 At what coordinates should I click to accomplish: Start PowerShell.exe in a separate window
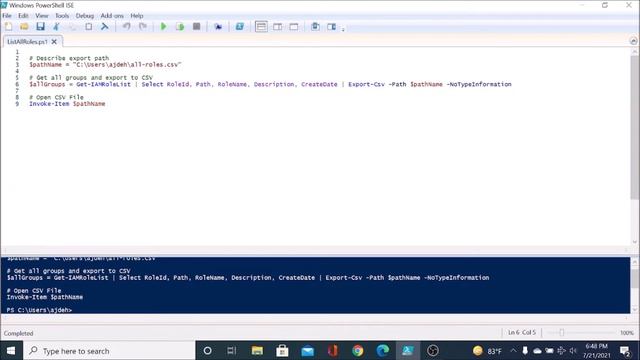pyautogui.click(x=240, y=27)
